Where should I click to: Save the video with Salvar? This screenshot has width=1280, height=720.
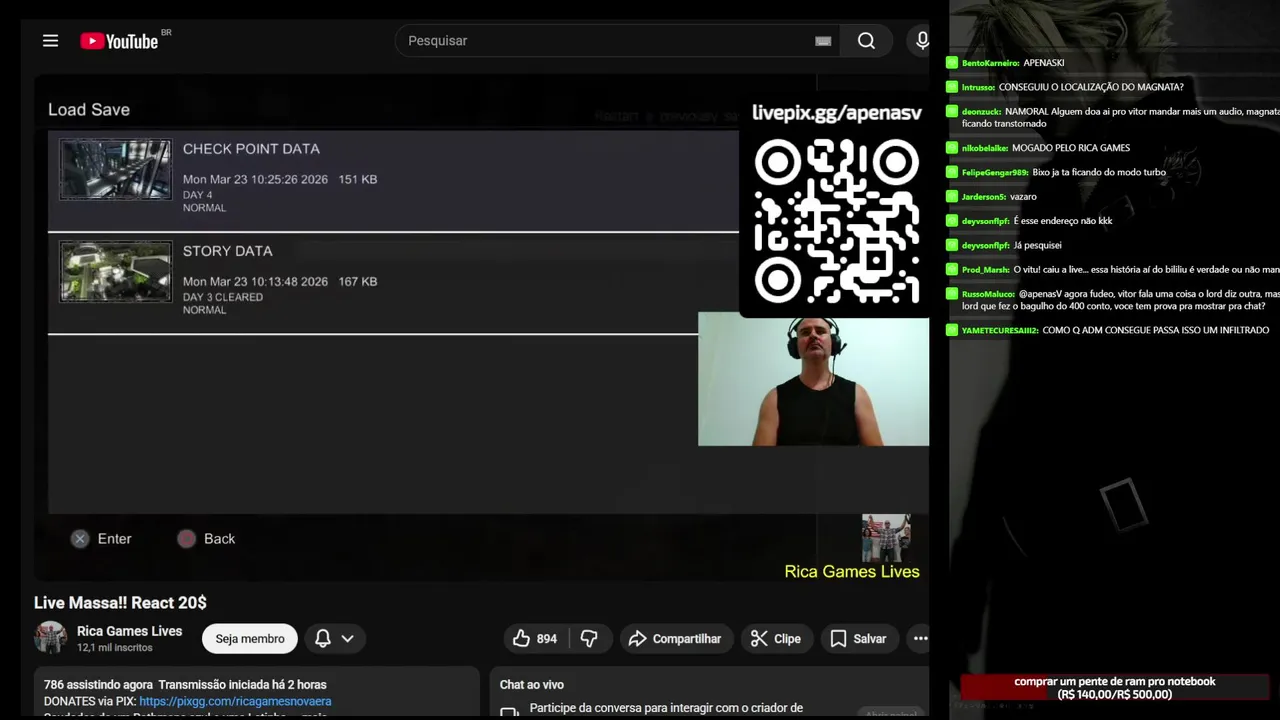coord(858,639)
